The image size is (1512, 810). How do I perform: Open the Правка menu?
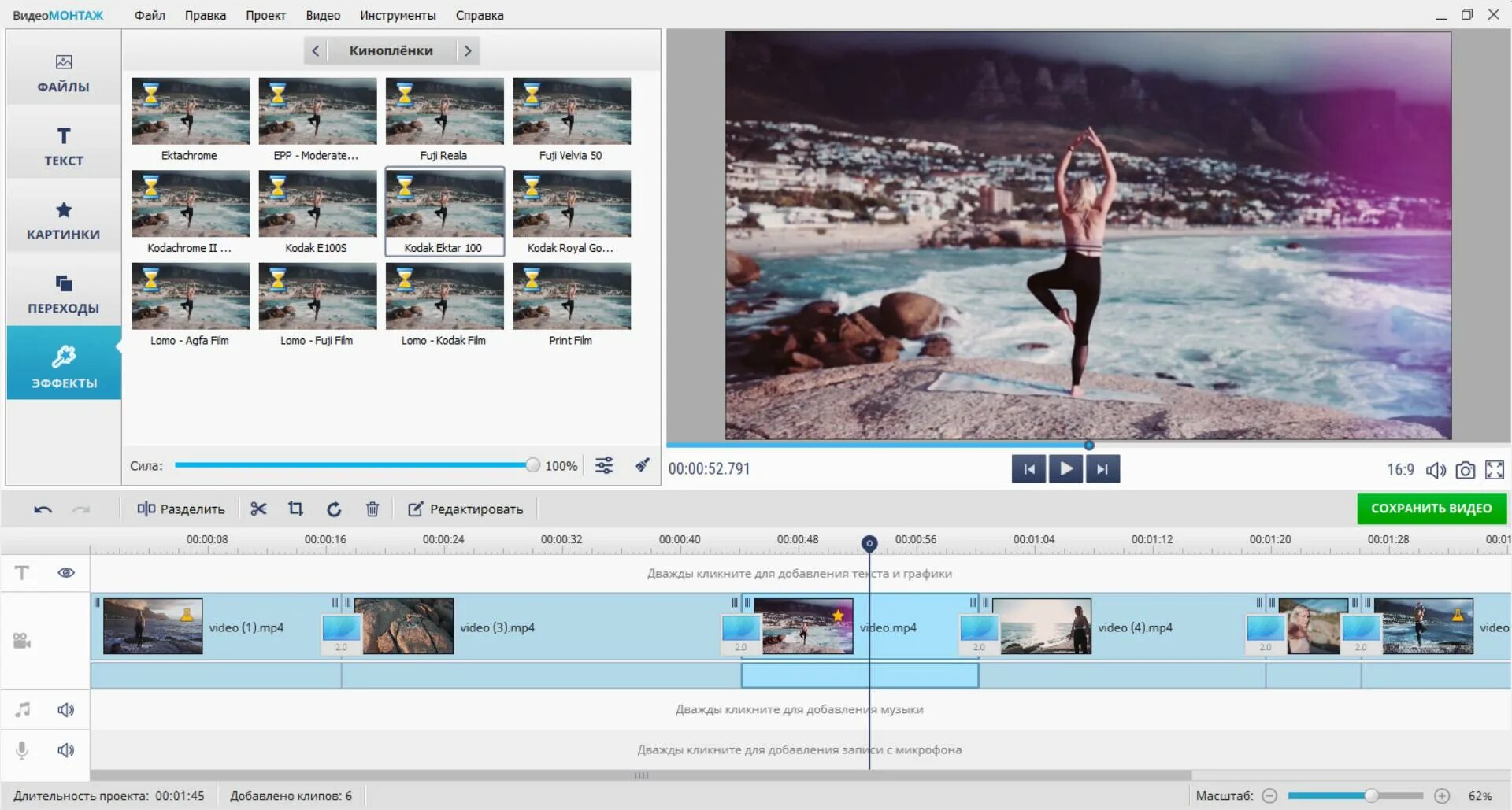pos(206,15)
